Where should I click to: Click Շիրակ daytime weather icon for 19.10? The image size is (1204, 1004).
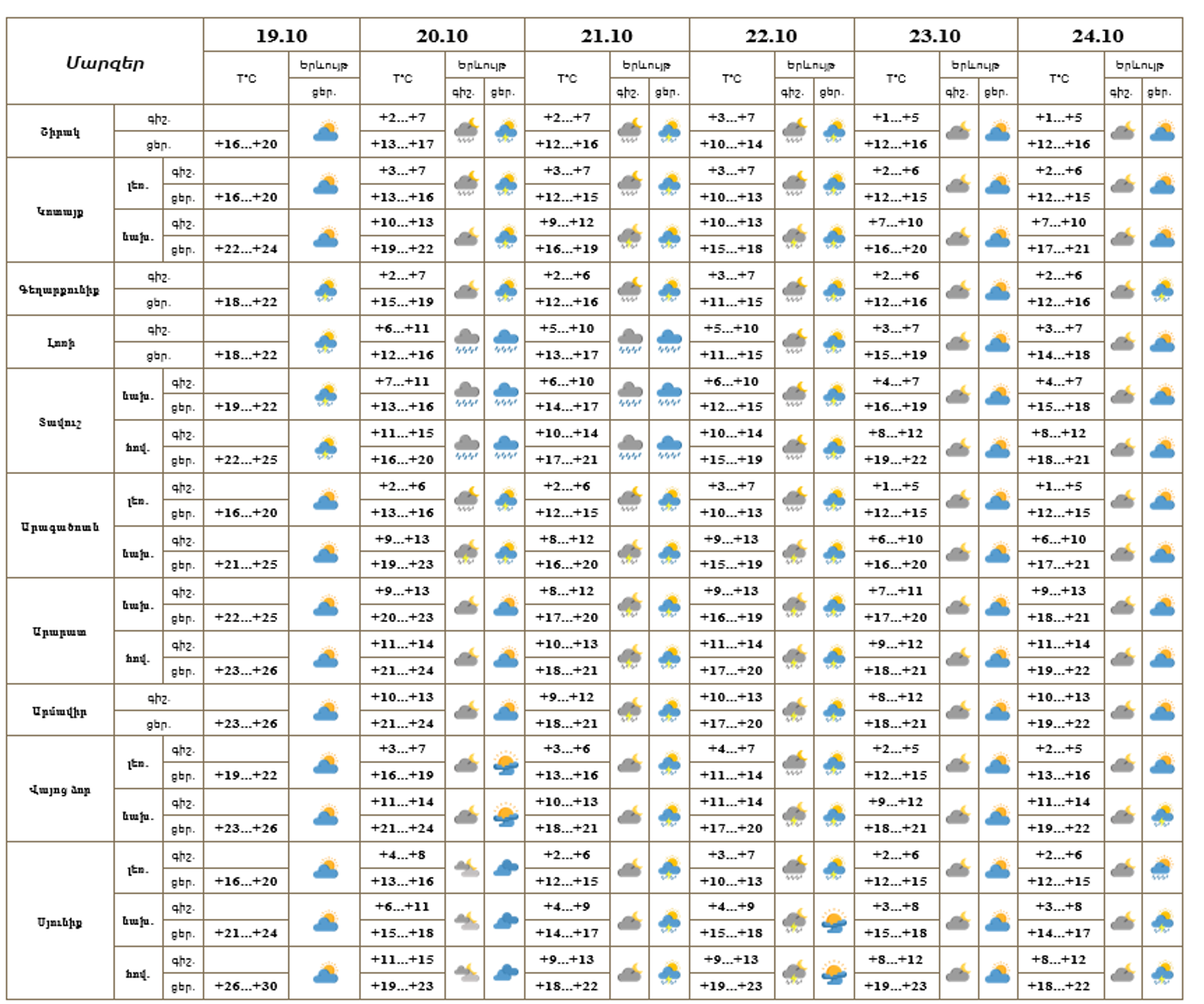tap(325, 131)
